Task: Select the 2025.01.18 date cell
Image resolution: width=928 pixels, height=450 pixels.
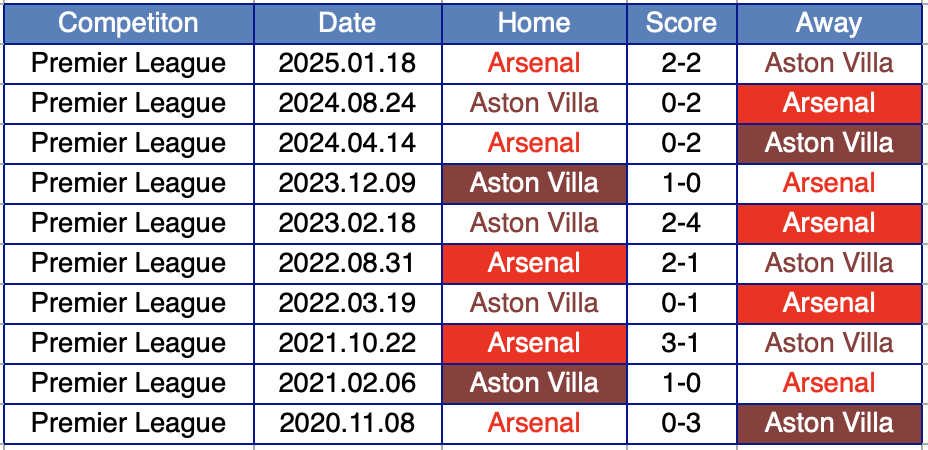Action: [347, 63]
